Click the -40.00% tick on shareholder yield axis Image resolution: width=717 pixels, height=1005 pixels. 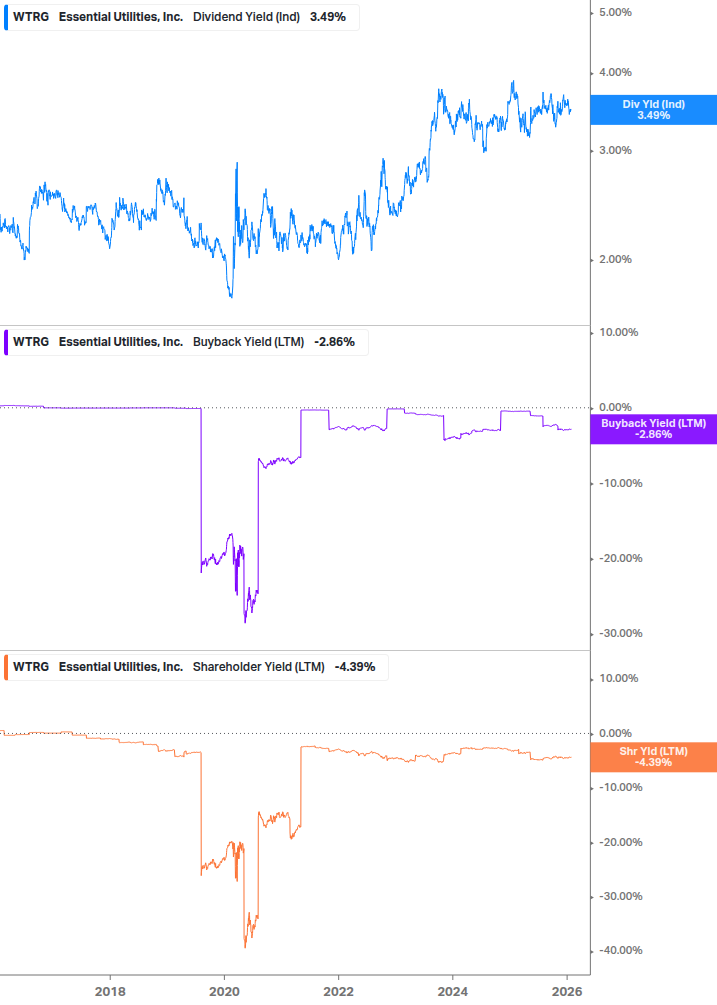coord(620,951)
